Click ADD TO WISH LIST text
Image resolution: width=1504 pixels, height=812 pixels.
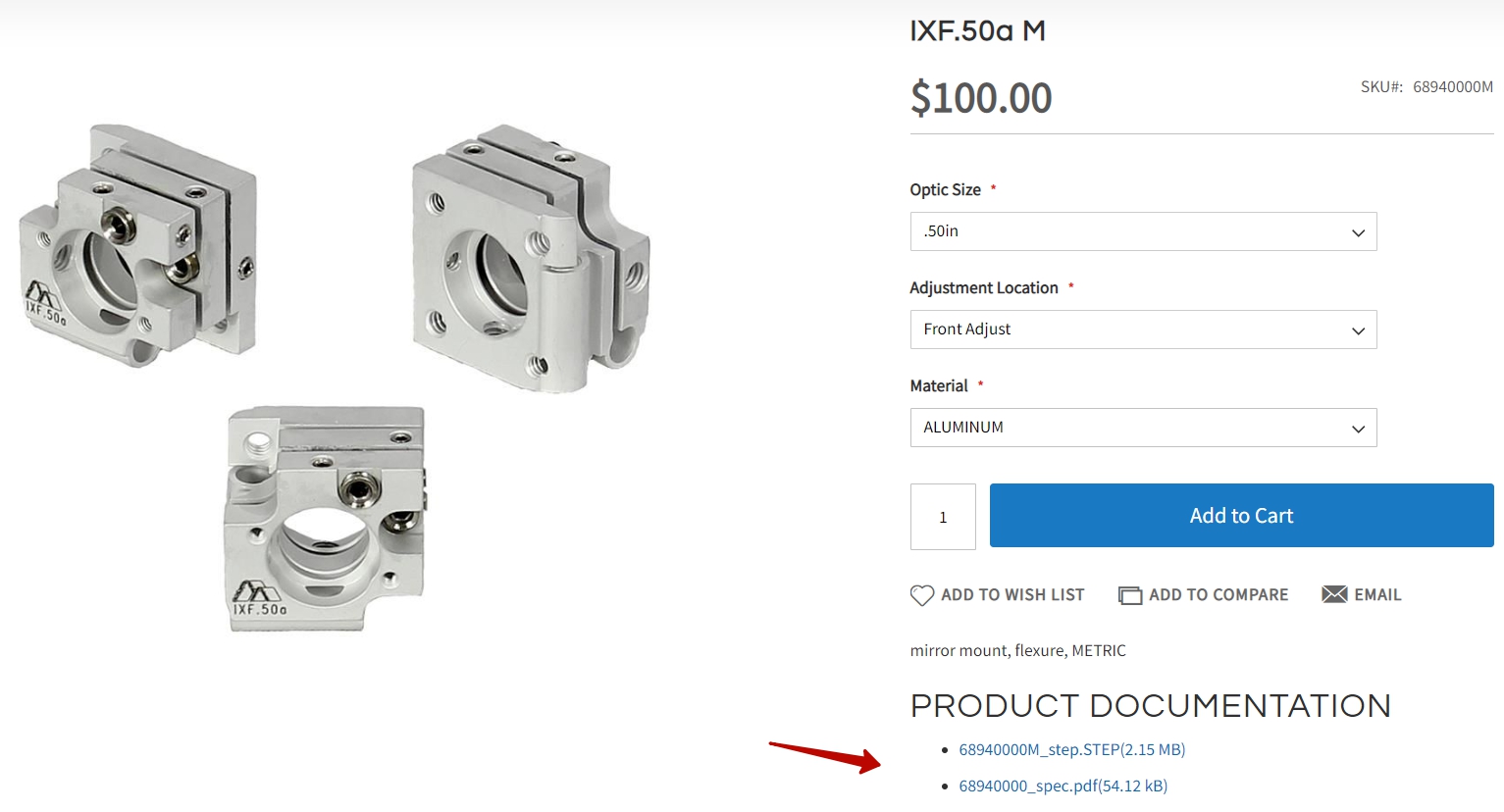(1012, 595)
